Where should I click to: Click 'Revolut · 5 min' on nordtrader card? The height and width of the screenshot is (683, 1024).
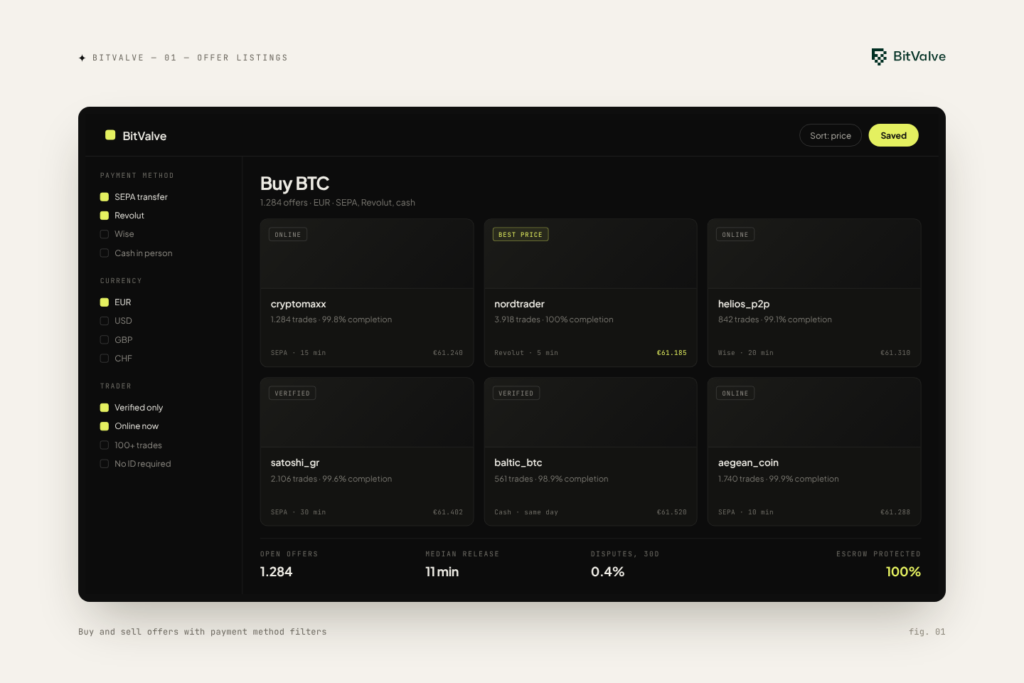click(x=526, y=353)
